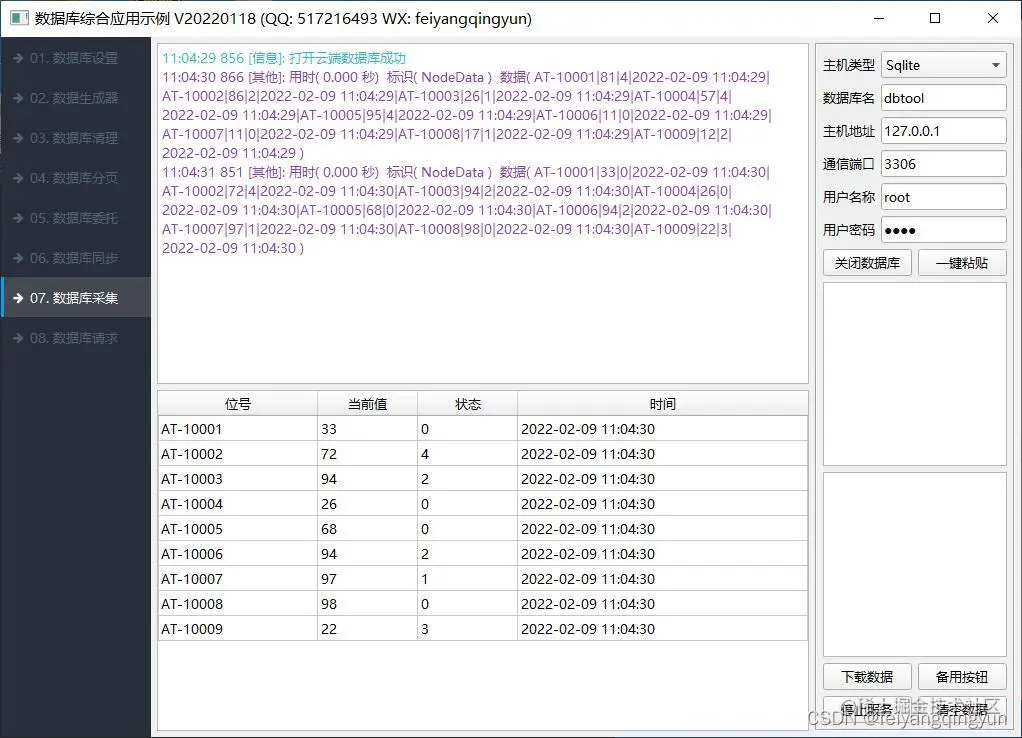This screenshot has height=738, width=1022.
Task: Select the AT-10003 cell in the table
Action: tap(237, 479)
